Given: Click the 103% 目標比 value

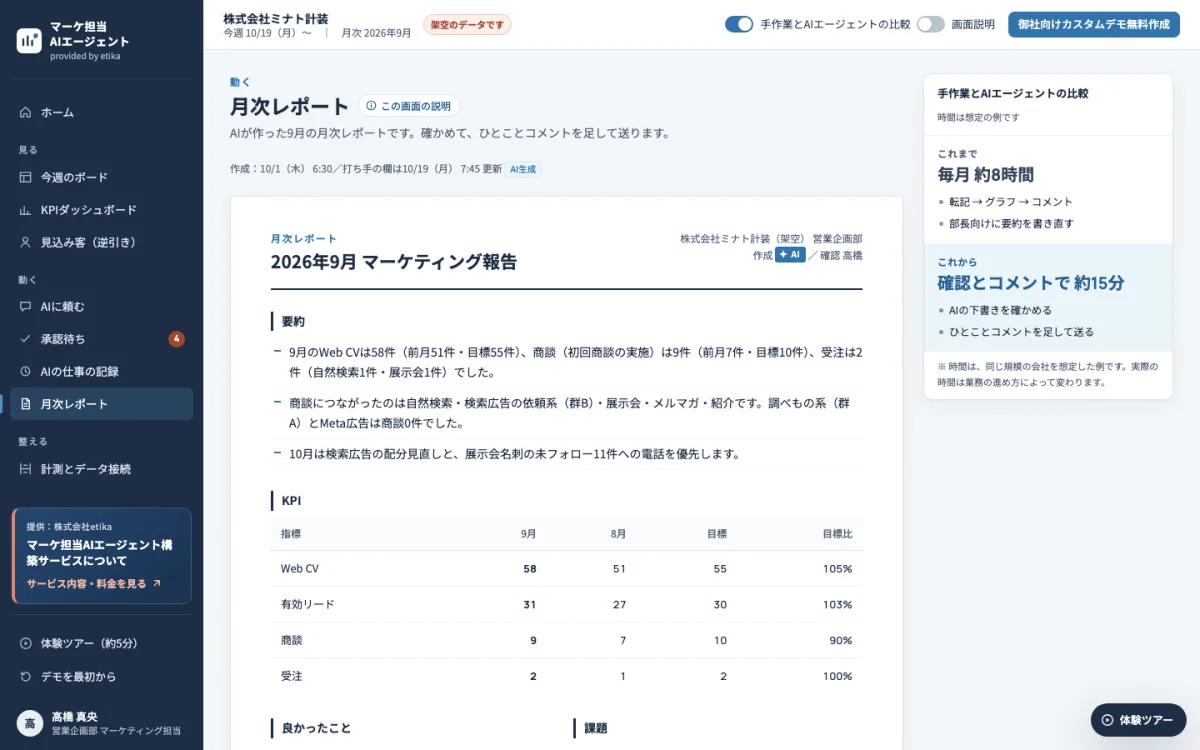Looking at the screenshot, I should (838, 605).
